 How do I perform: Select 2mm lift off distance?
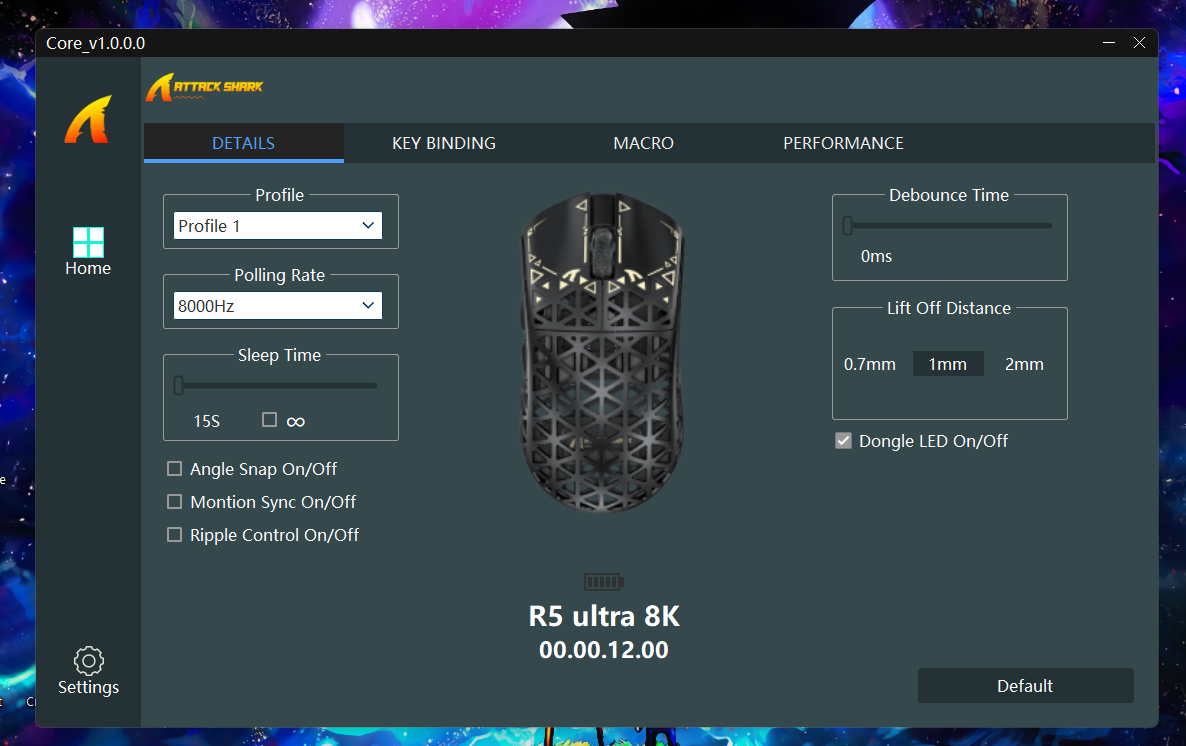[1024, 364]
